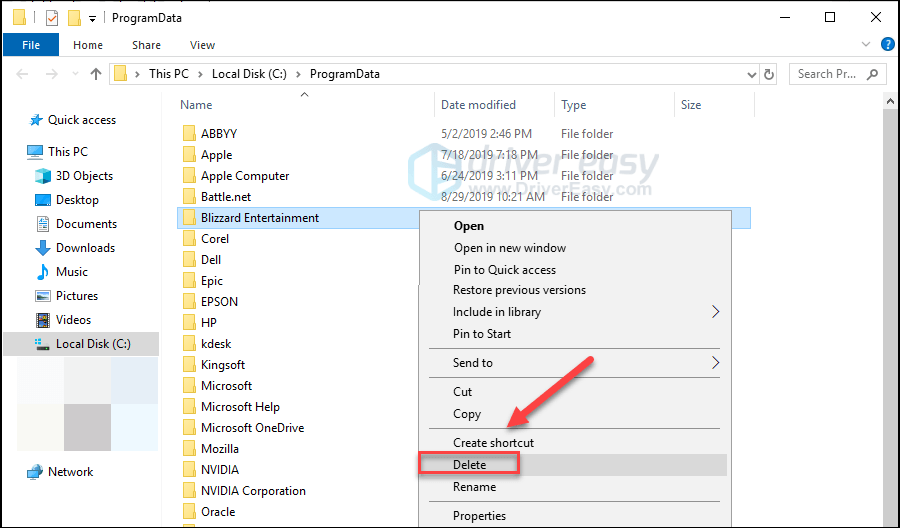Image resolution: width=900 pixels, height=528 pixels.
Task: Select Properties in the context menu
Action: 479,515
